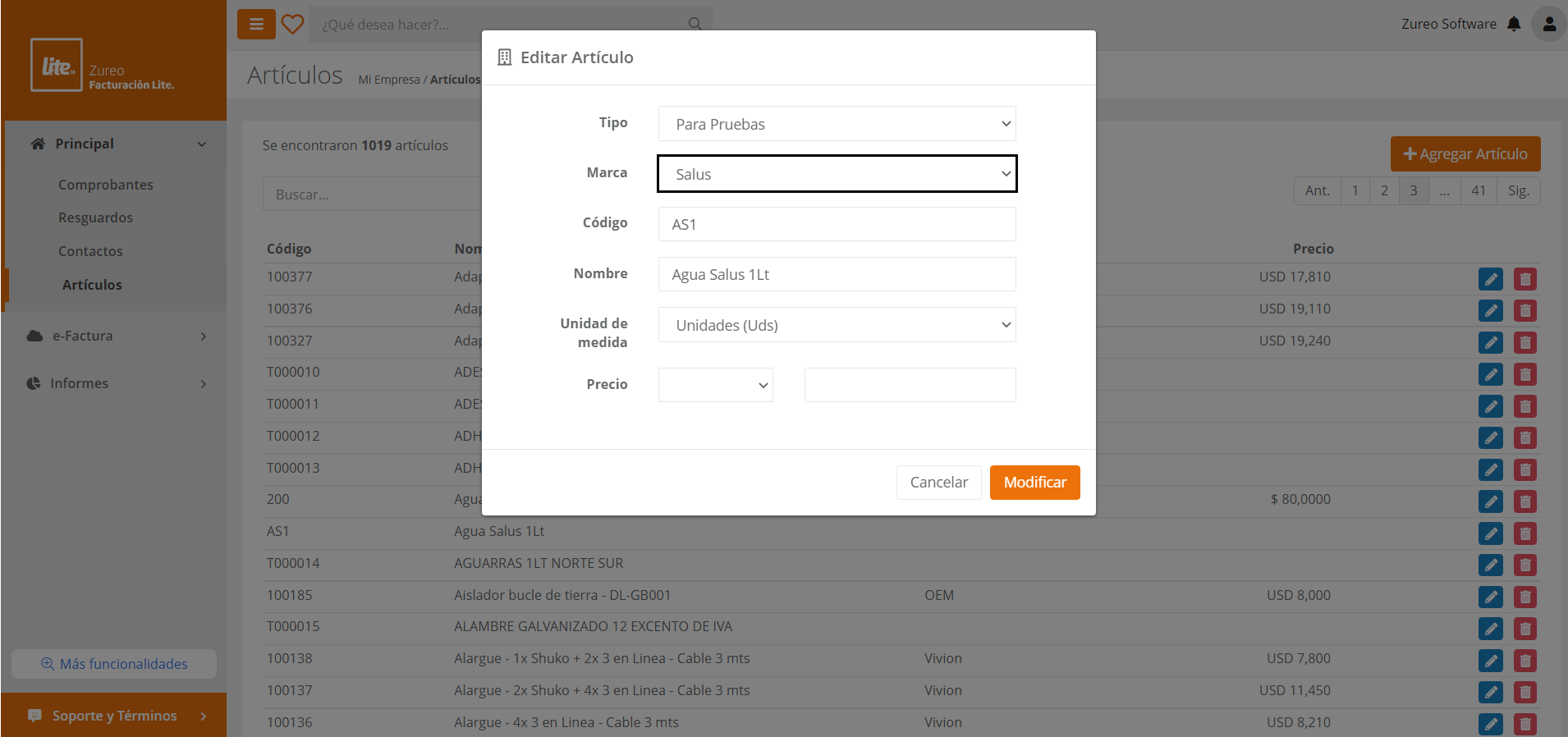Click the Nombre text field

837,274
